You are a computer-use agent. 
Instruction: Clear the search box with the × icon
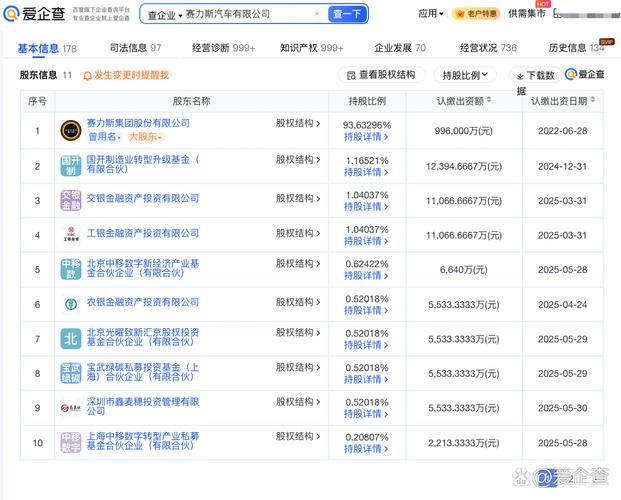pos(317,14)
